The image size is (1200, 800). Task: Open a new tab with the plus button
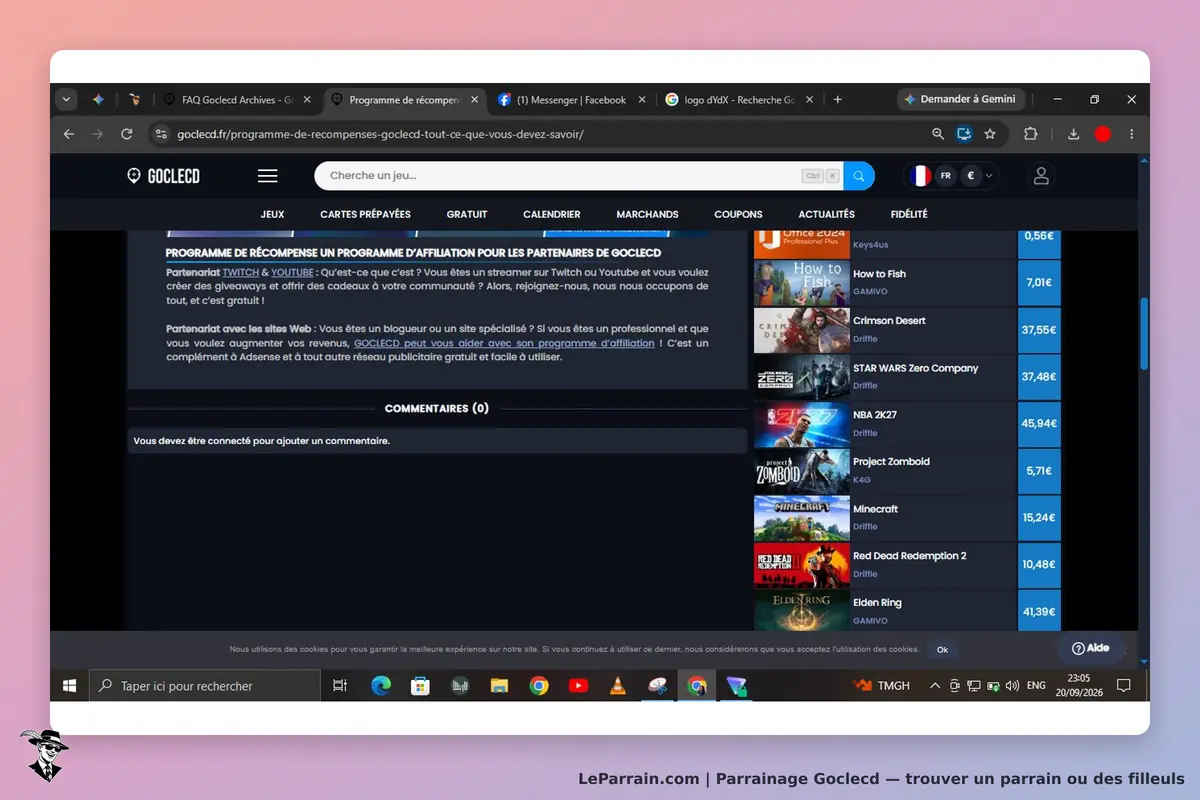[838, 100]
